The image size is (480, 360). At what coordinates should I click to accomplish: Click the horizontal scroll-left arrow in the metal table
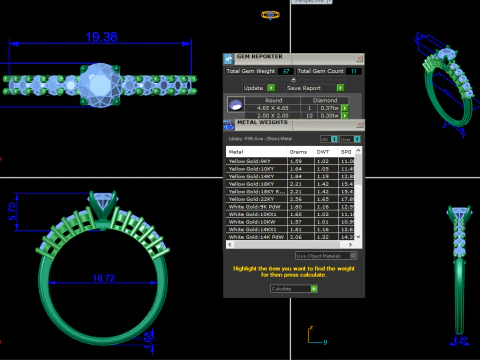[x=230, y=245]
